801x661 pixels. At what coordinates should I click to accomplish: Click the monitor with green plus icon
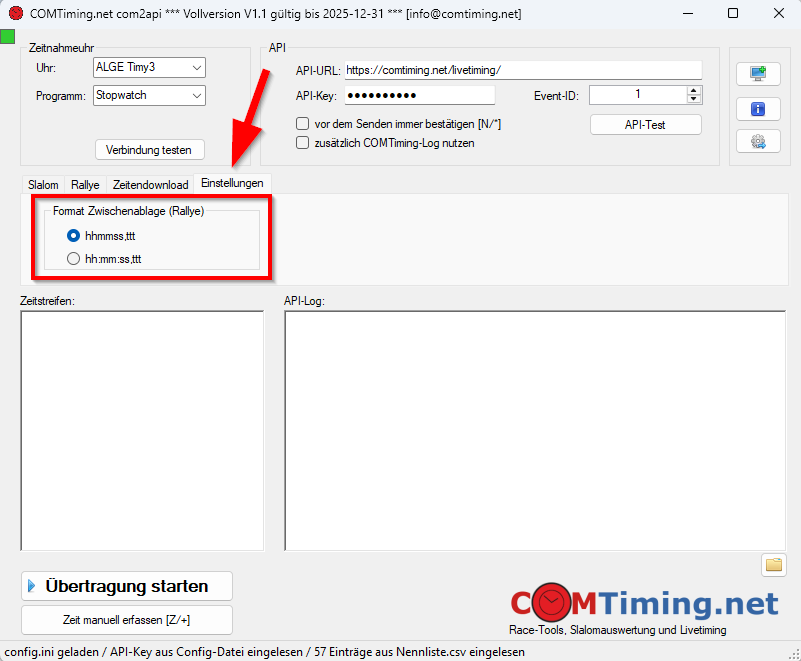tap(757, 75)
